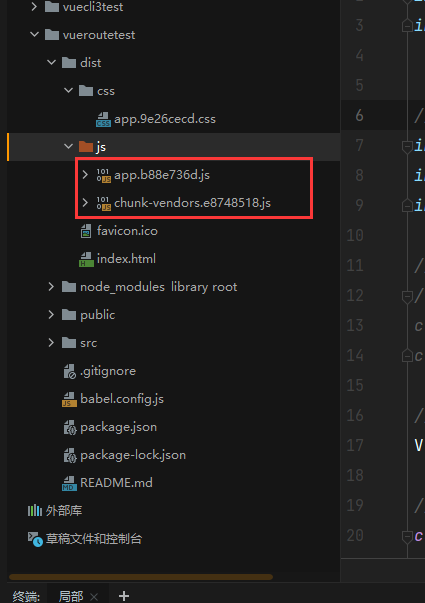
Task: Expand the vuecli3test folder chevron
Action: coord(34,7)
